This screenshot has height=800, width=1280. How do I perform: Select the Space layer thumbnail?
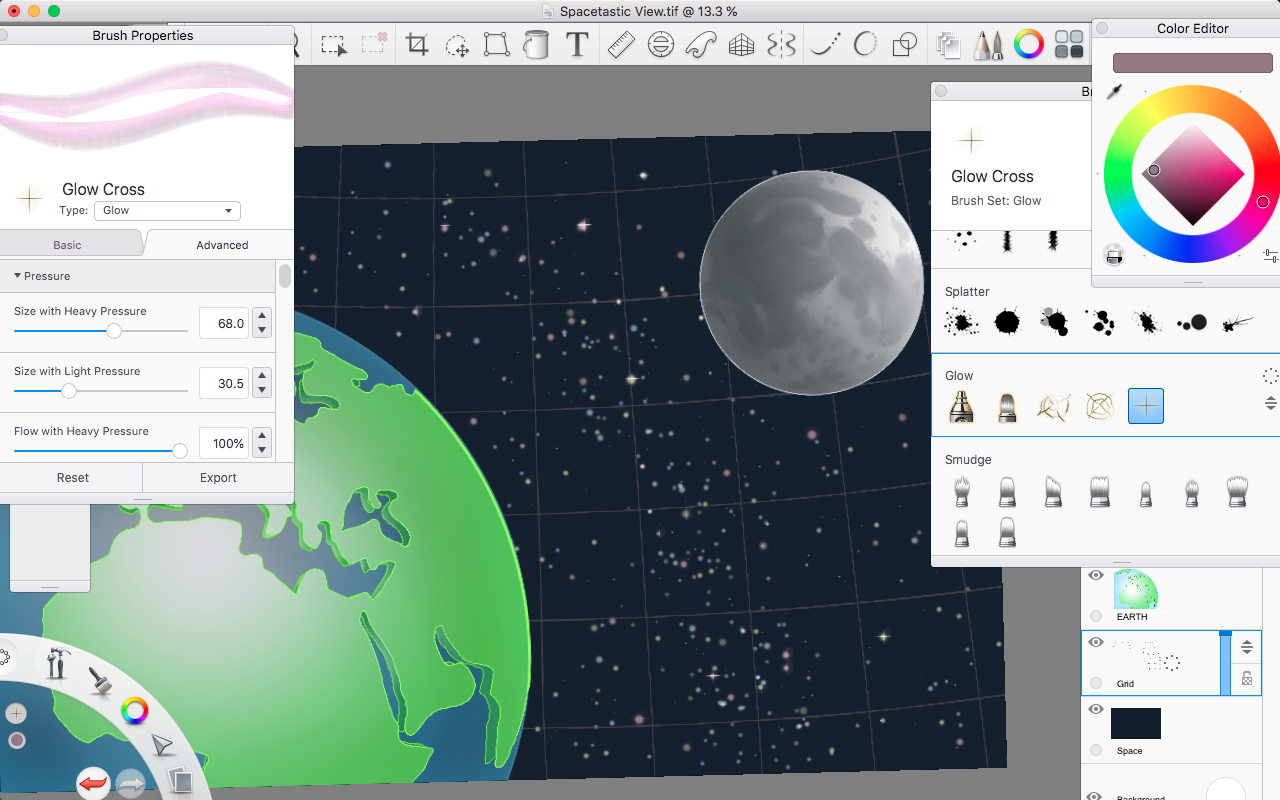1136,723
